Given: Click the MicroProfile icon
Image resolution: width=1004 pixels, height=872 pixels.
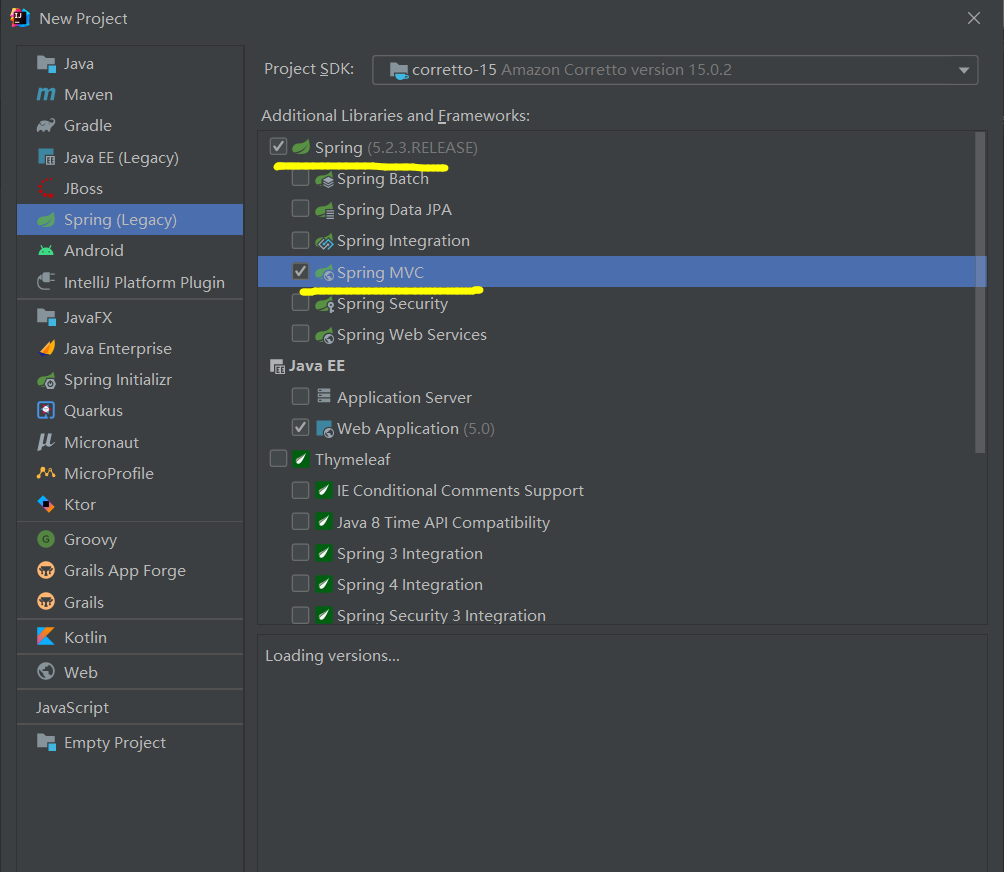Looking at the screenshot, I should coord(46,473).
